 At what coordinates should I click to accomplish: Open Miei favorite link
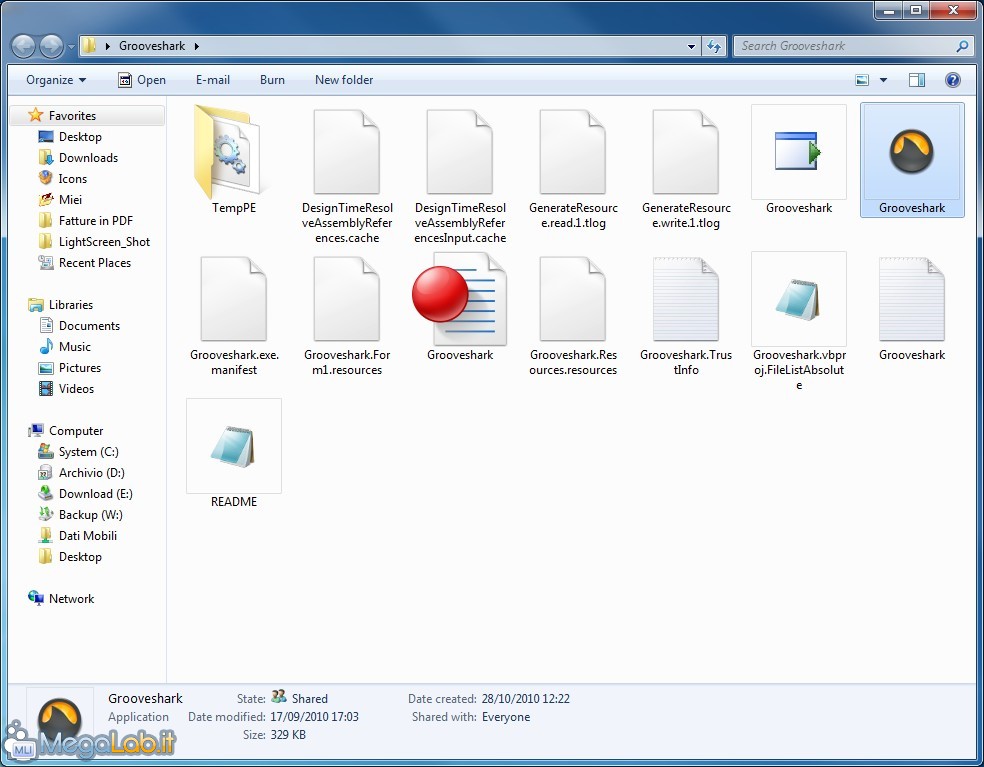pyautogui.click(x=70, y=200)
